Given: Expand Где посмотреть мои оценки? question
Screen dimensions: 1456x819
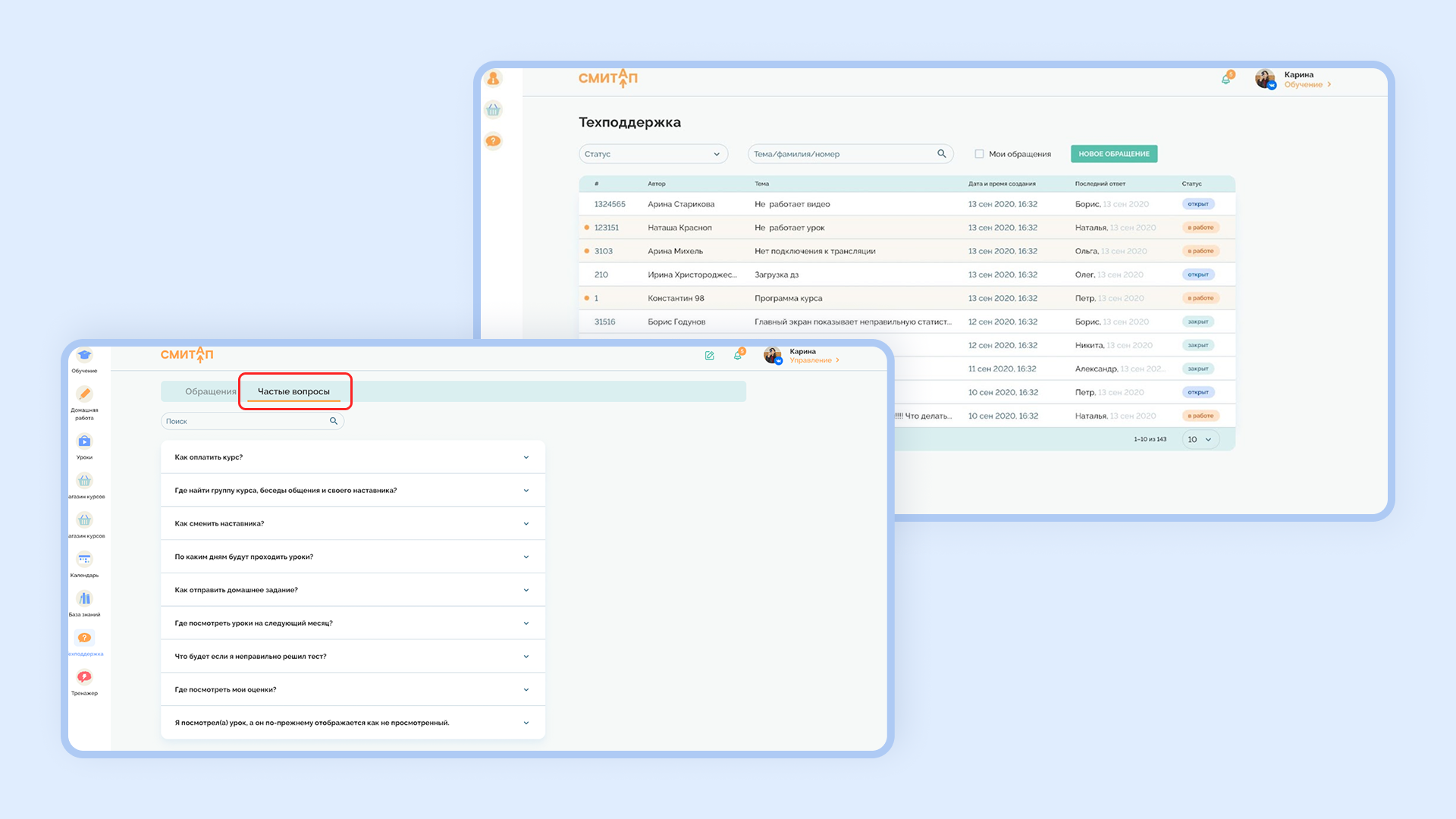Looking at the screenshot, I should coord(353,689).
